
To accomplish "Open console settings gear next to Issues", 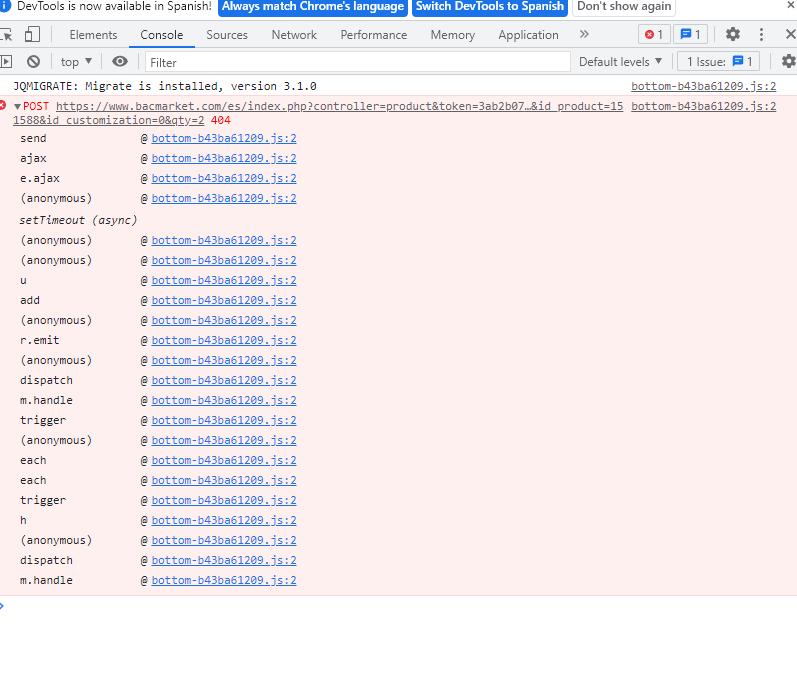I will pyautogui.click(x=788, y=61).
